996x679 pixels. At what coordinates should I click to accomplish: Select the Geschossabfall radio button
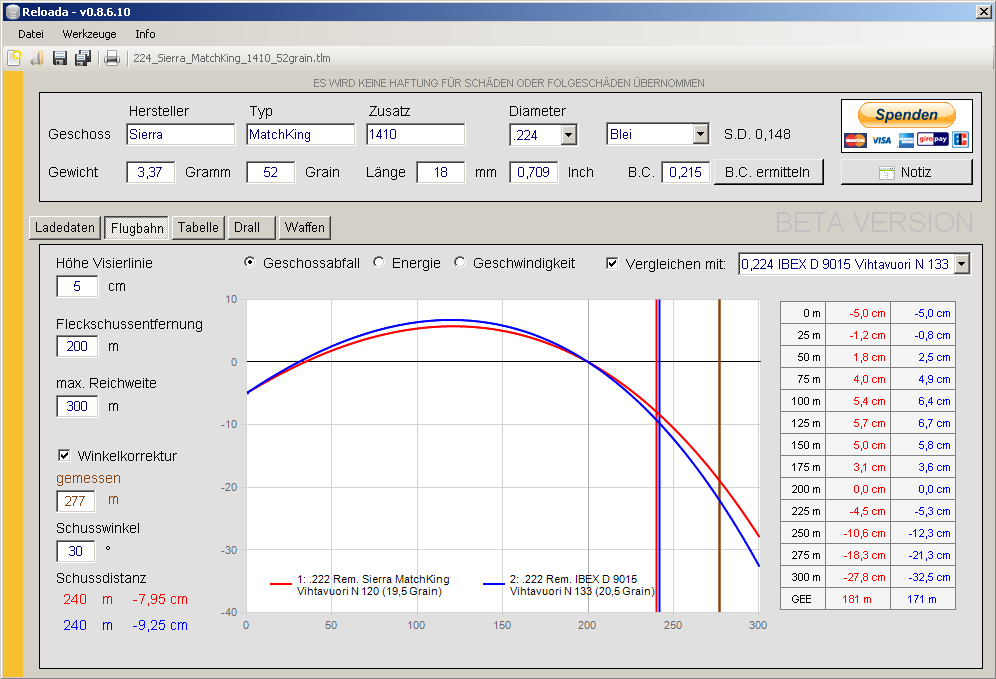[x=250, y=262]
